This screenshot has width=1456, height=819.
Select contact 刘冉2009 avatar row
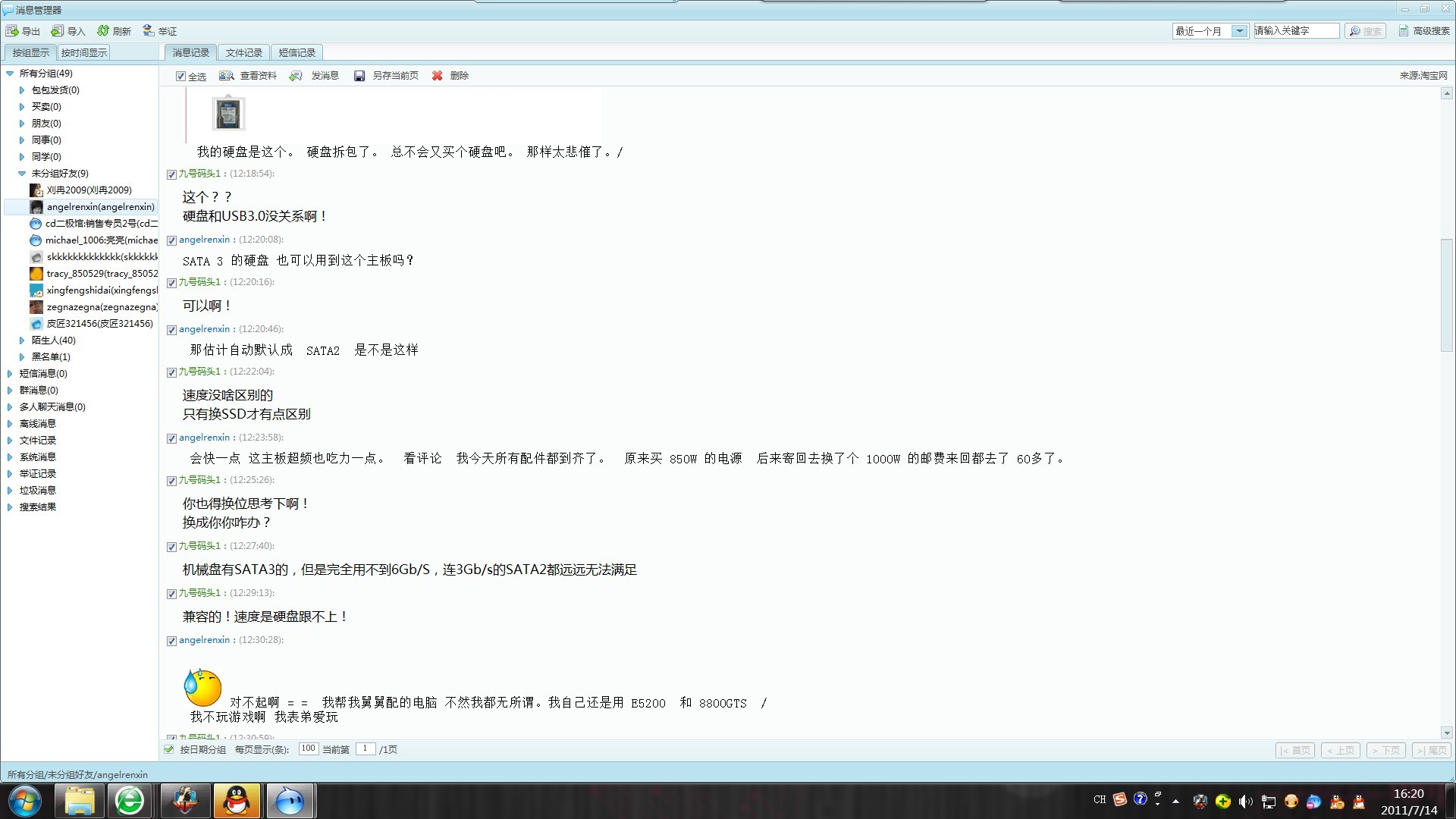pos(81,190)
